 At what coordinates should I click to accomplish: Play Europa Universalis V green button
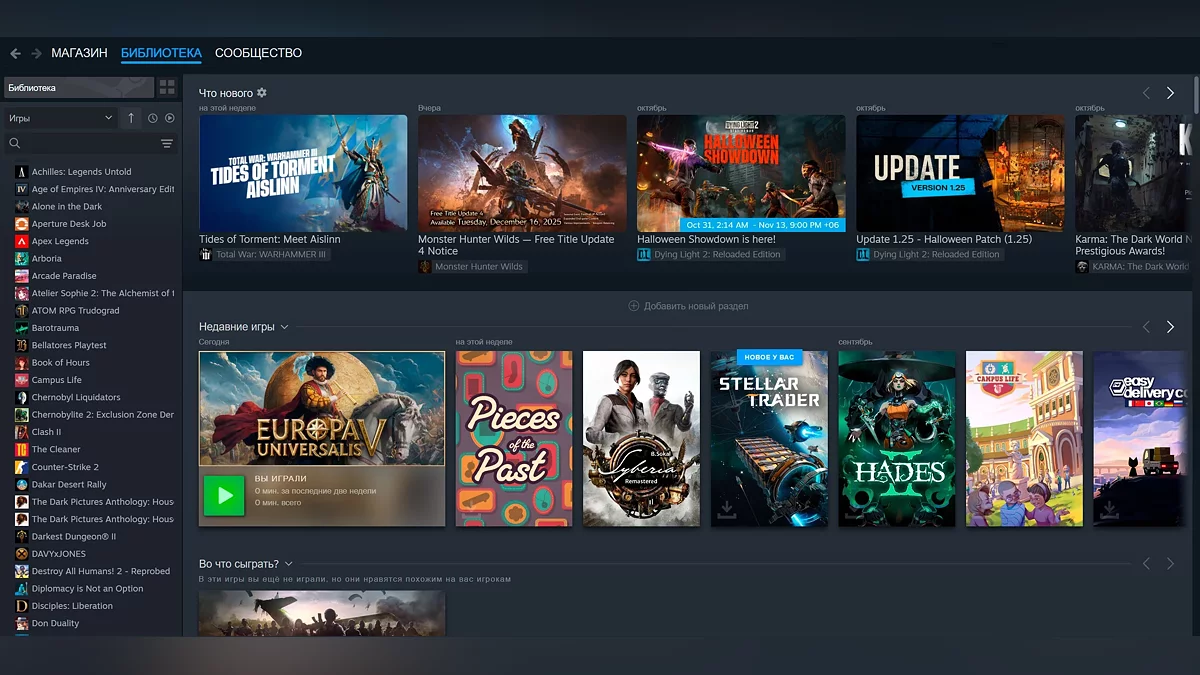(x=224, y=495)
